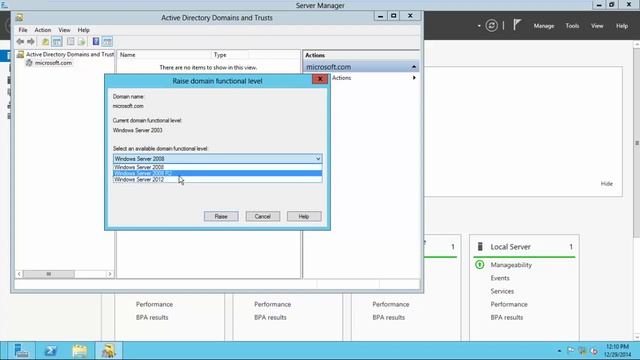Click the Server Manager vertical scrollbar
The height and width of the screenshot is (360, 640).
coord(636,143)
